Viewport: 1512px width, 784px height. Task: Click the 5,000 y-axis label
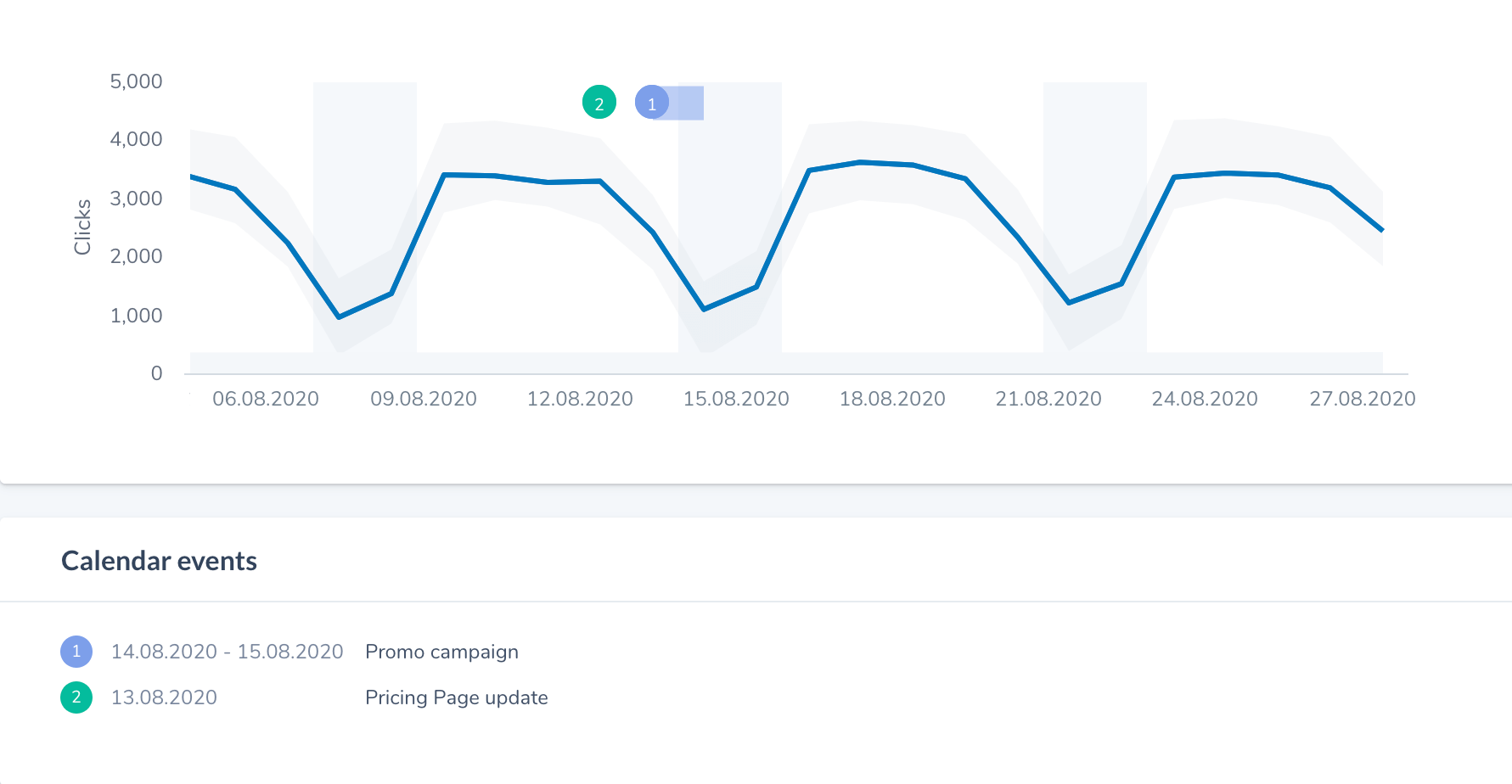[136, 81]
